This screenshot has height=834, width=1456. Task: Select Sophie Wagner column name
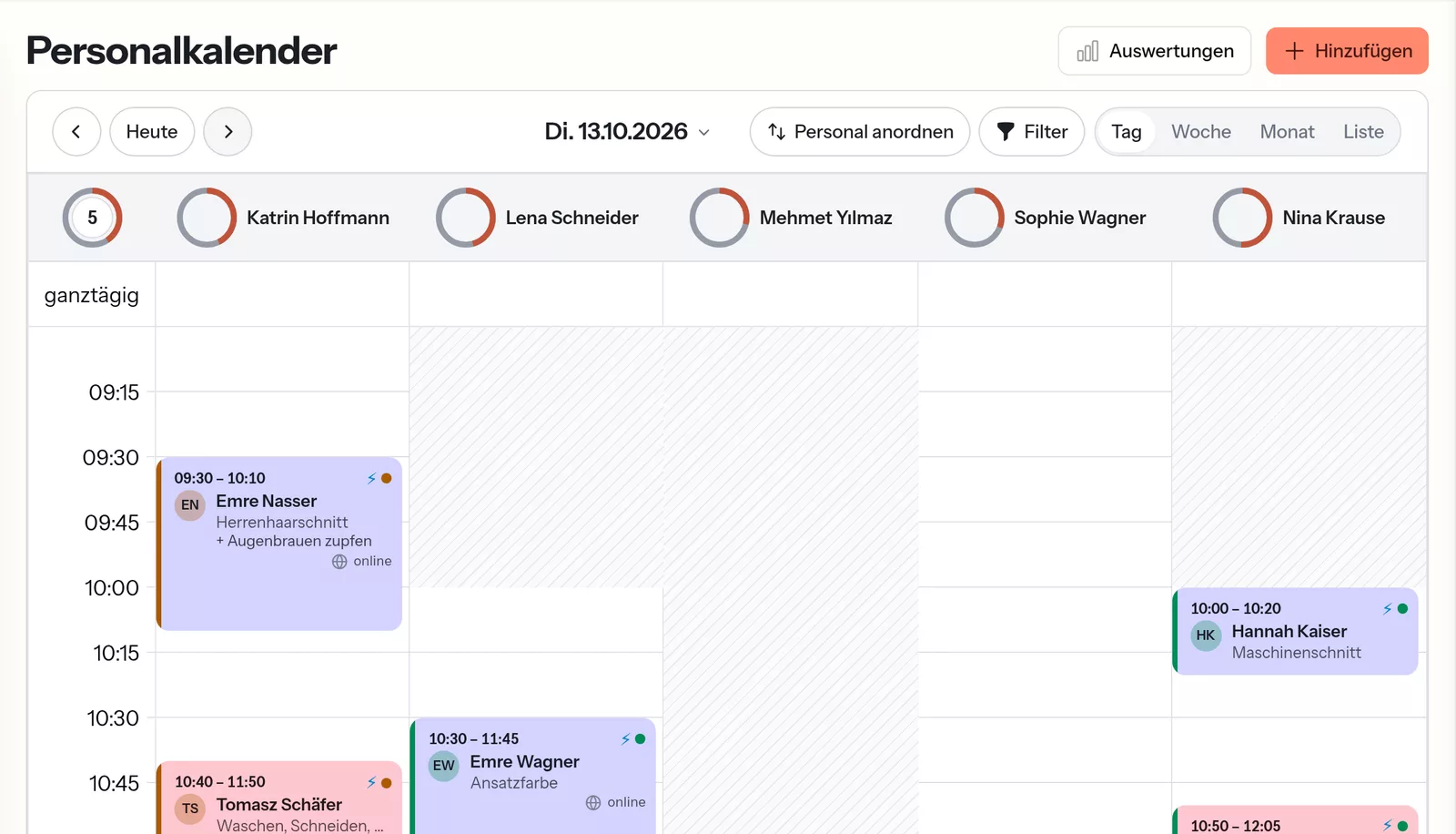click(1080, 218)
